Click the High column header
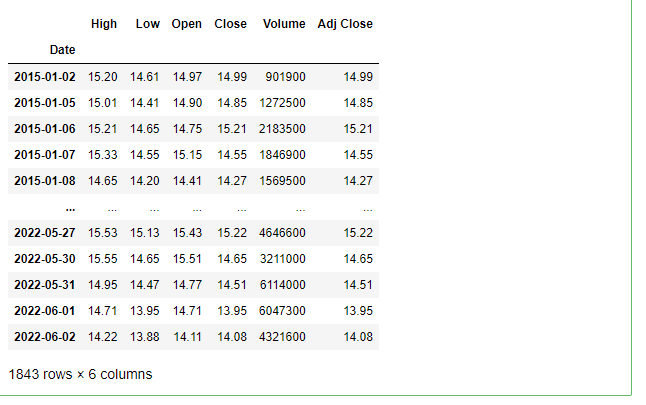Screen dimensions: 646x405 103,23
